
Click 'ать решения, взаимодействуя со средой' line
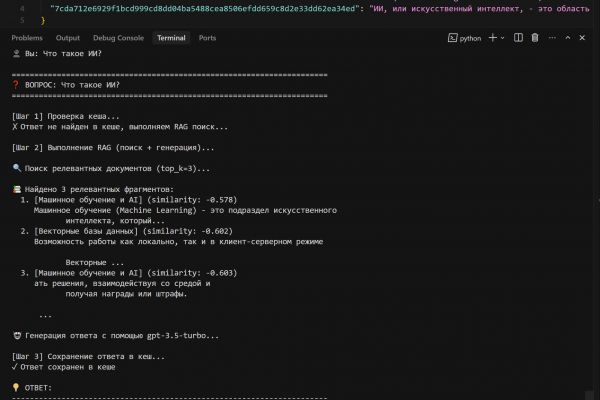click(122, 284)
